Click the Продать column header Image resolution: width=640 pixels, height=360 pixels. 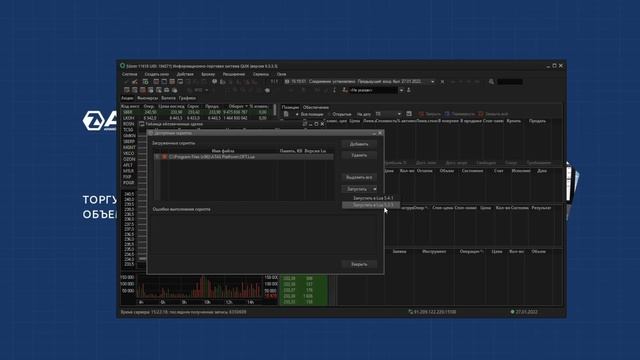coord(537,121)
